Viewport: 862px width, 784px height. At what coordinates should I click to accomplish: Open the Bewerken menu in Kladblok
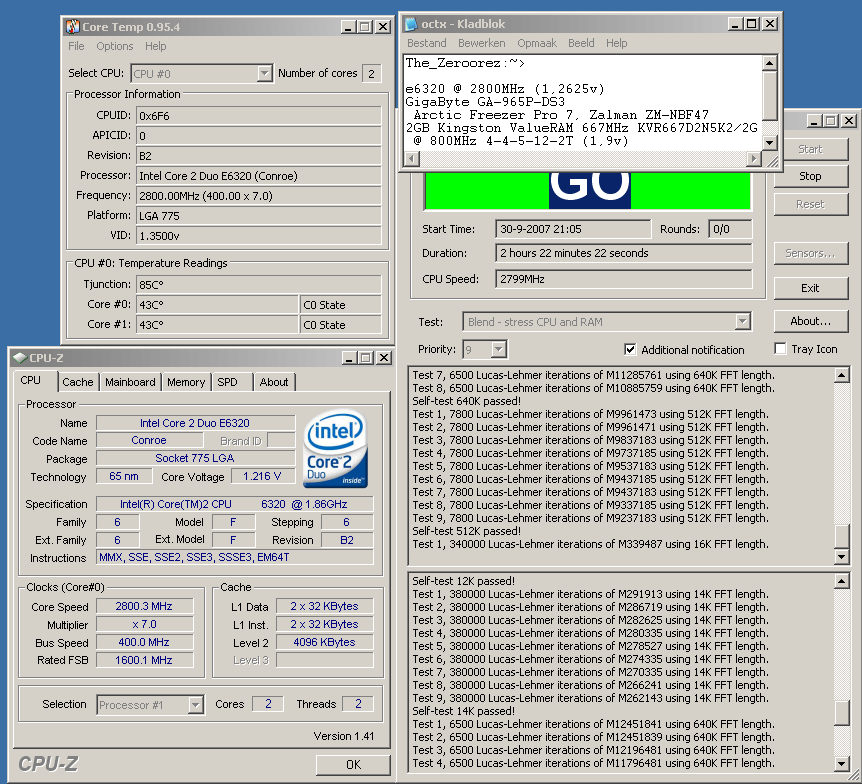pyautogui.click(x=482, y=43)
